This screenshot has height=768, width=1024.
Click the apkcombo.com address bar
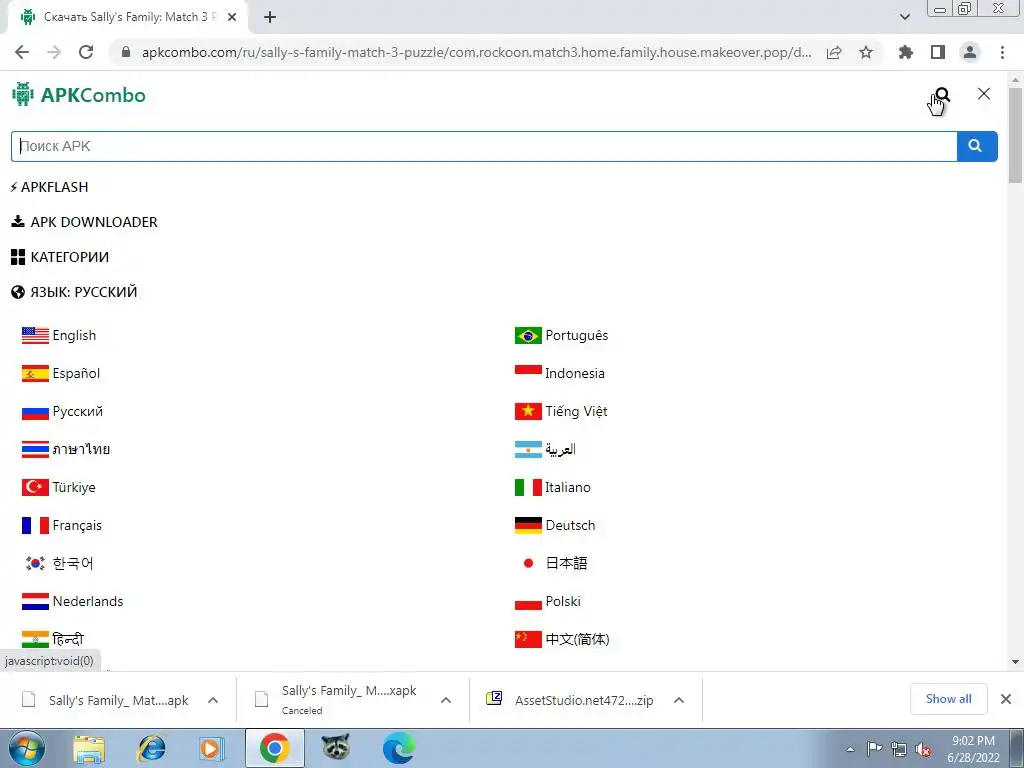coord(477,52)
